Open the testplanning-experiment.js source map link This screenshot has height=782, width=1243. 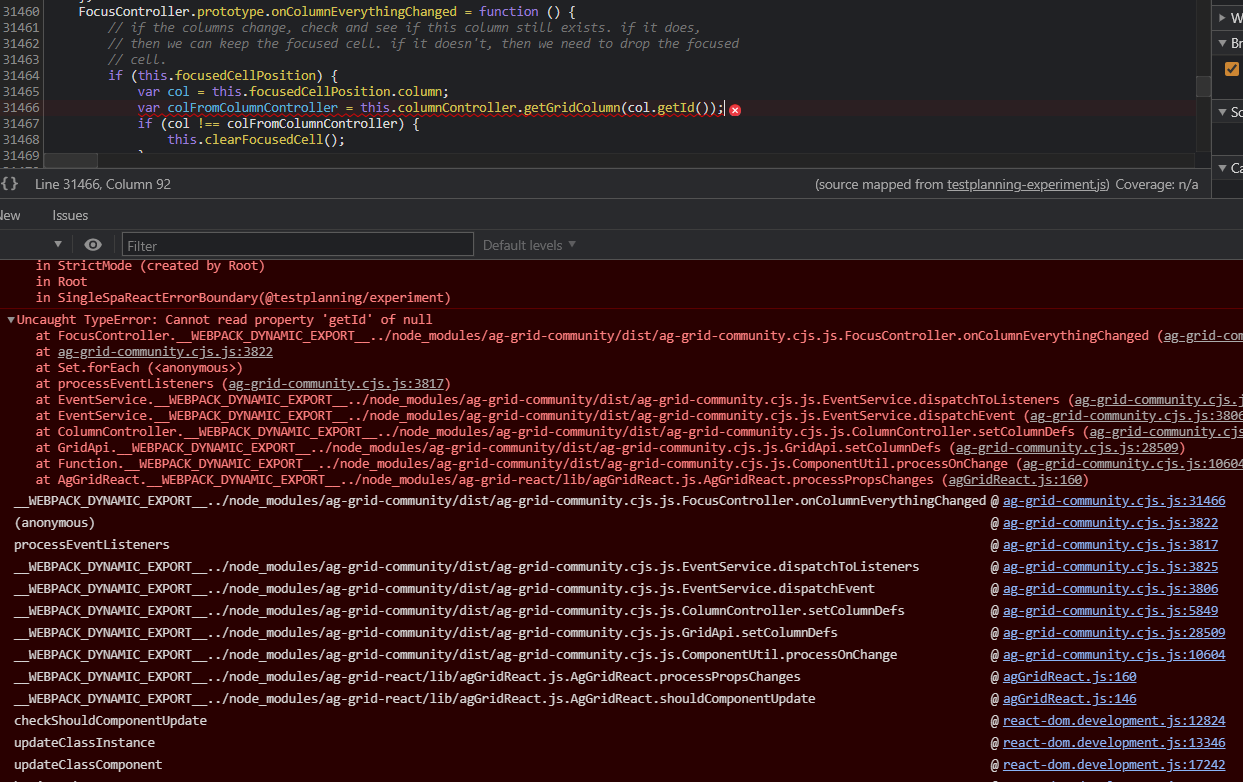(1027, 184)
